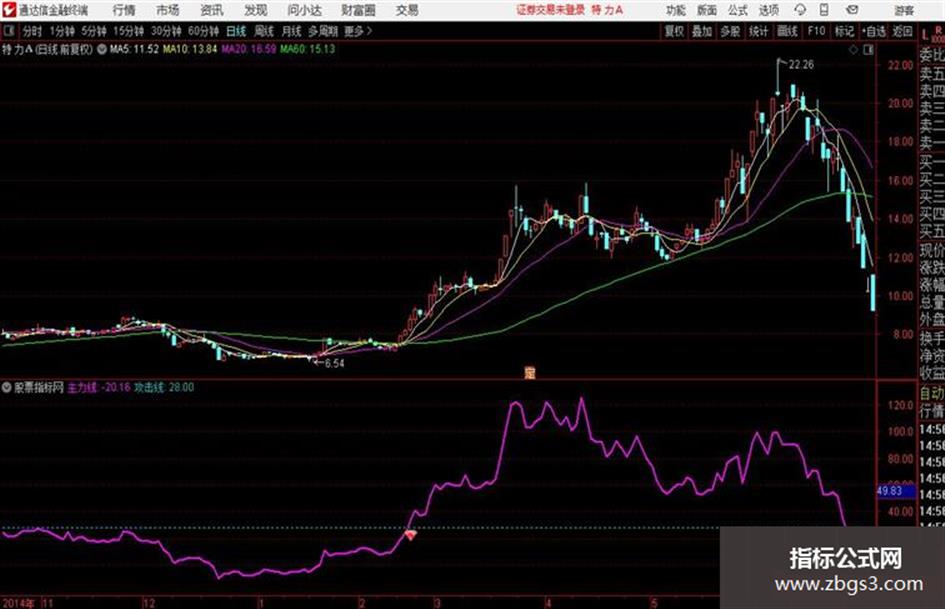Switch to 15分钟 chart period
Viewport: 945px width, 609px height.
(129, 31)
